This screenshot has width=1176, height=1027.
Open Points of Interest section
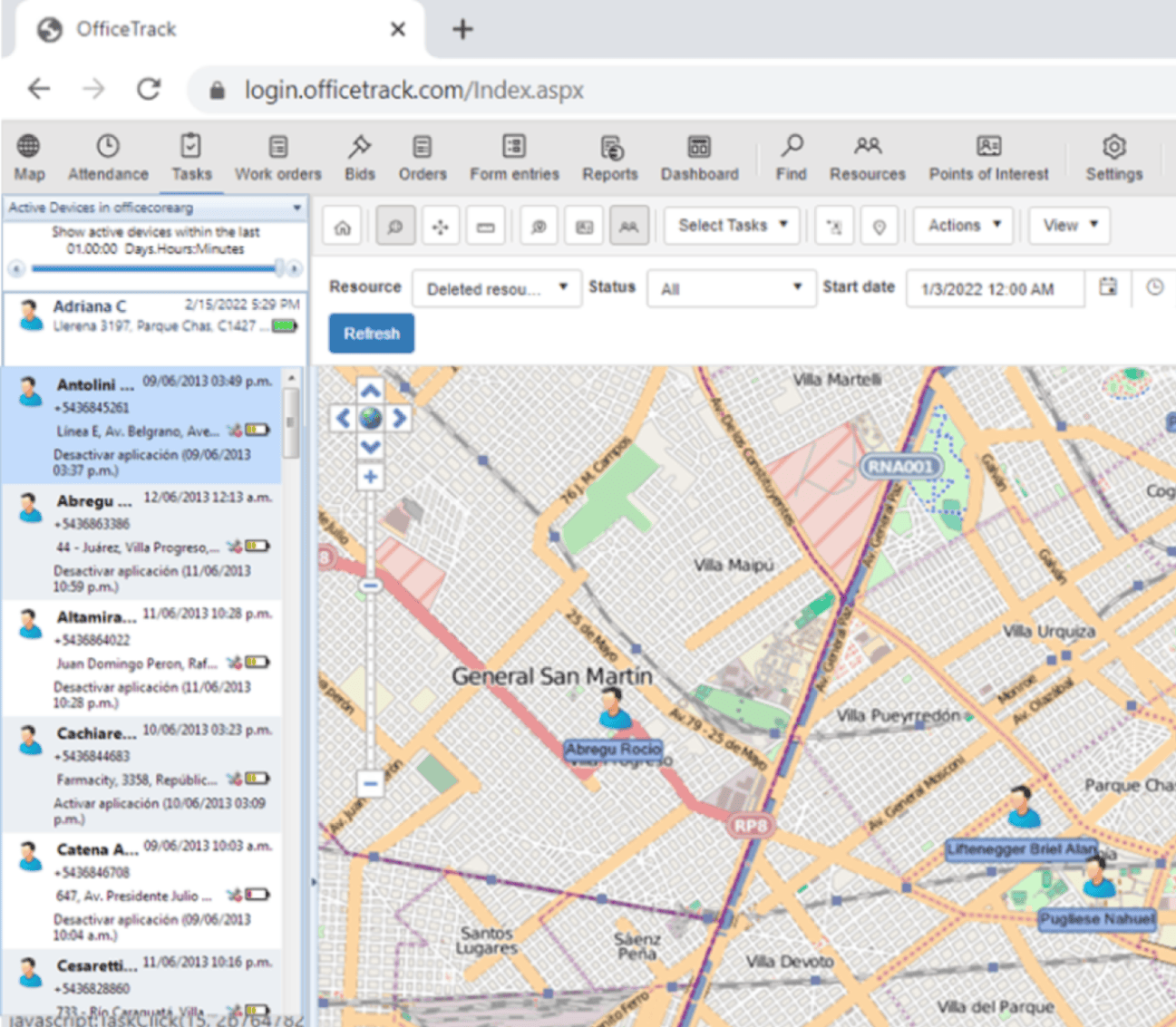[x=988, y=158]
